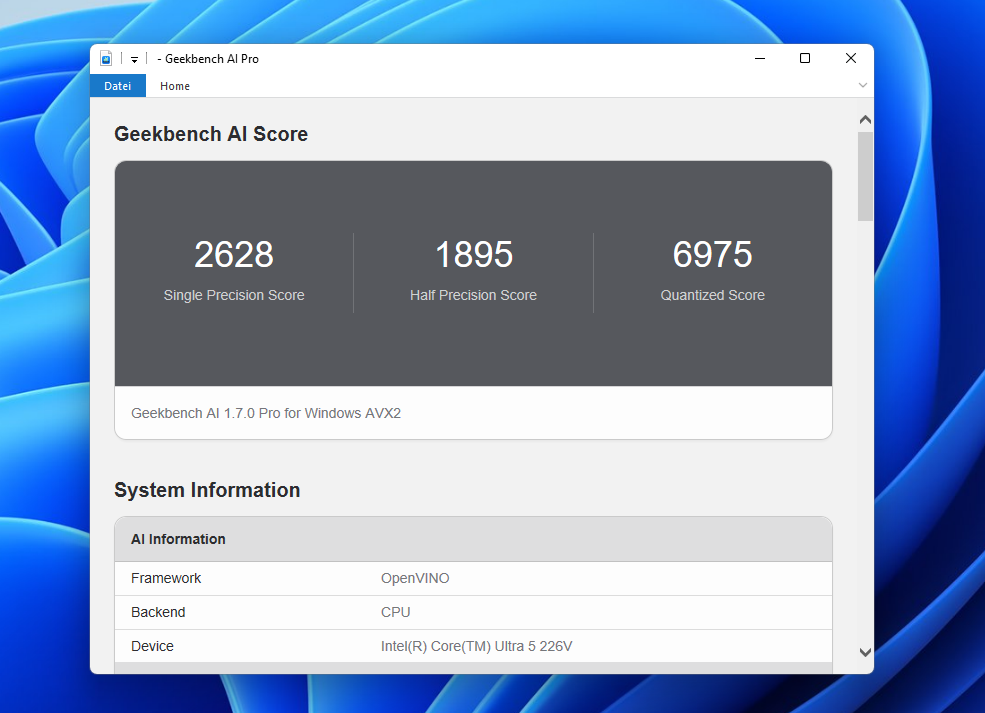Image resolution: width=985 pixels, height=713 pixels.
Task: Expand the ribbon using the chevron
Action: tap(863, 85)
